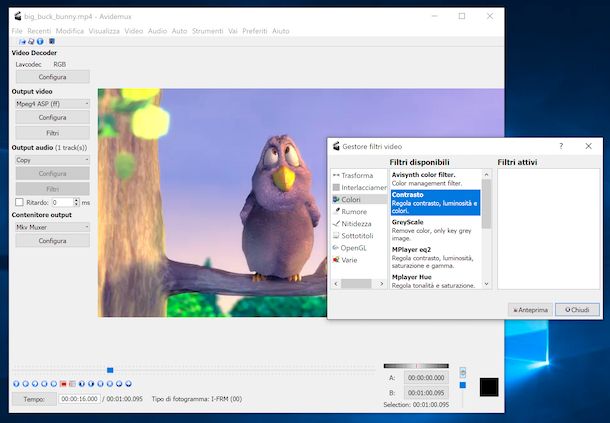Click the Open video toolbar icon
This screenshot has height=423, width=610.
22,41
